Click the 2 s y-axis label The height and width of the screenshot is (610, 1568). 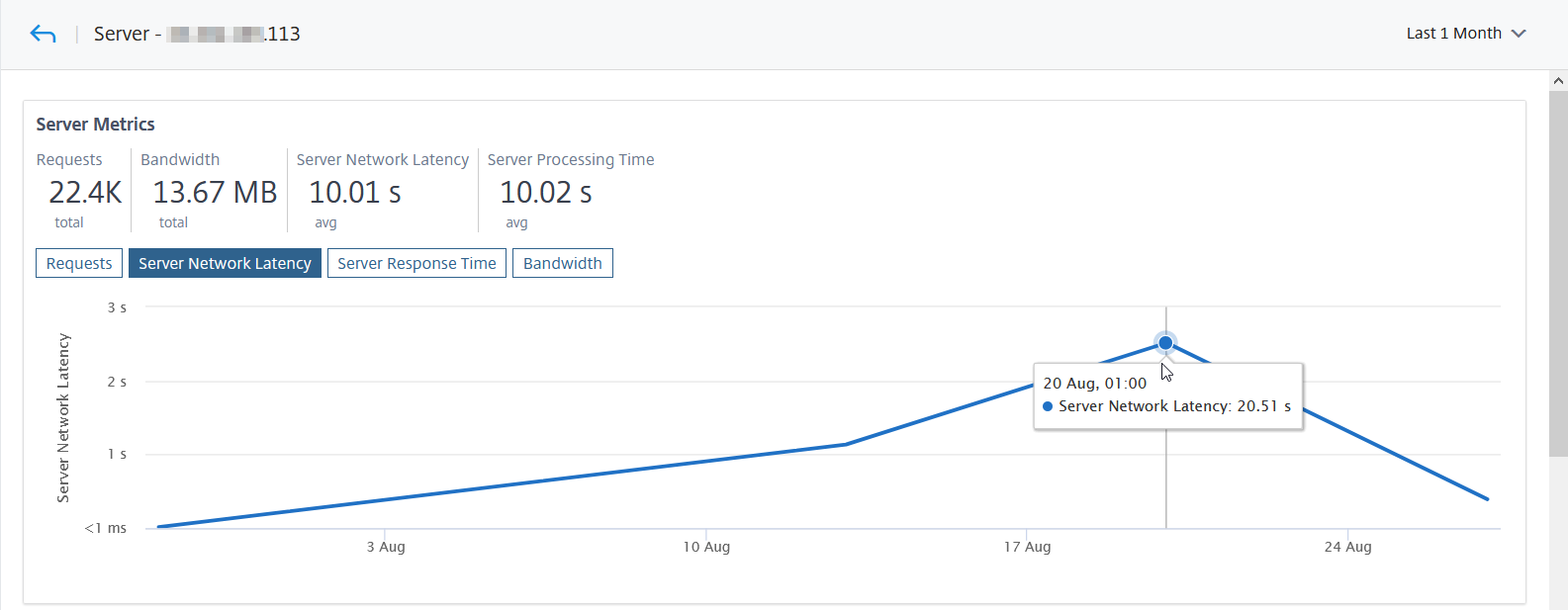pyautogui.click(x=117, y=382)
